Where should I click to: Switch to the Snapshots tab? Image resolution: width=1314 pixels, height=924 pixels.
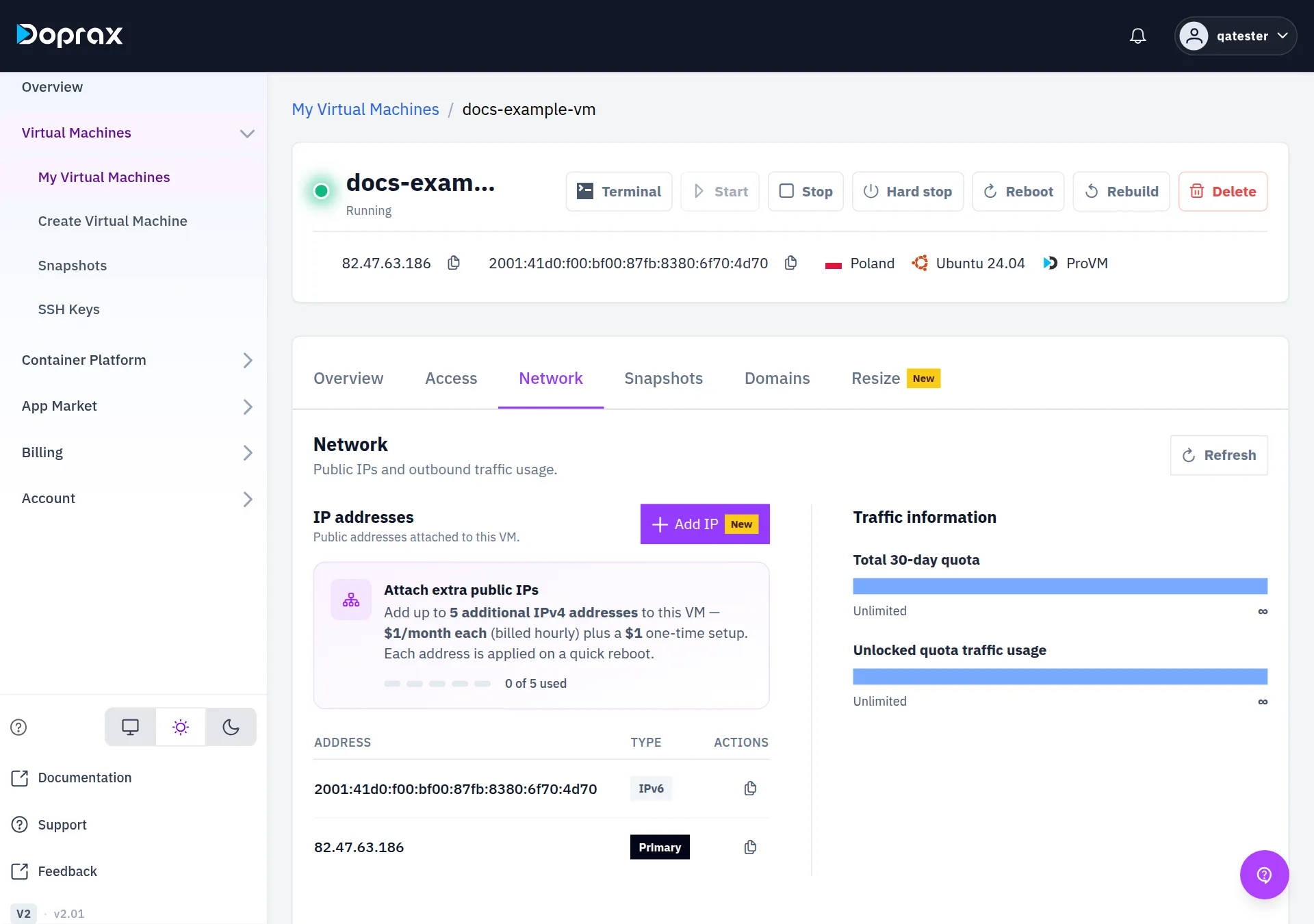(x=663, y=378)
